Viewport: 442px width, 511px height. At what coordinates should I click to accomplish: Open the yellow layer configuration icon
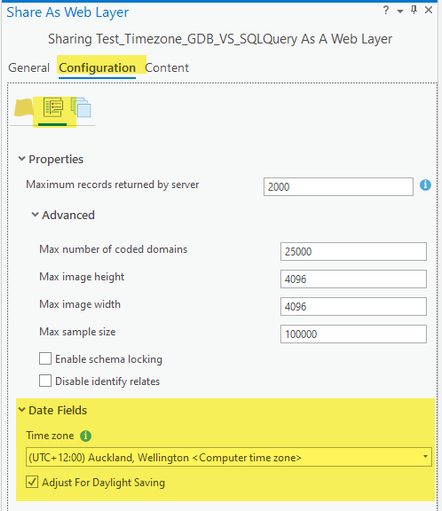click(x=24, y=107)
